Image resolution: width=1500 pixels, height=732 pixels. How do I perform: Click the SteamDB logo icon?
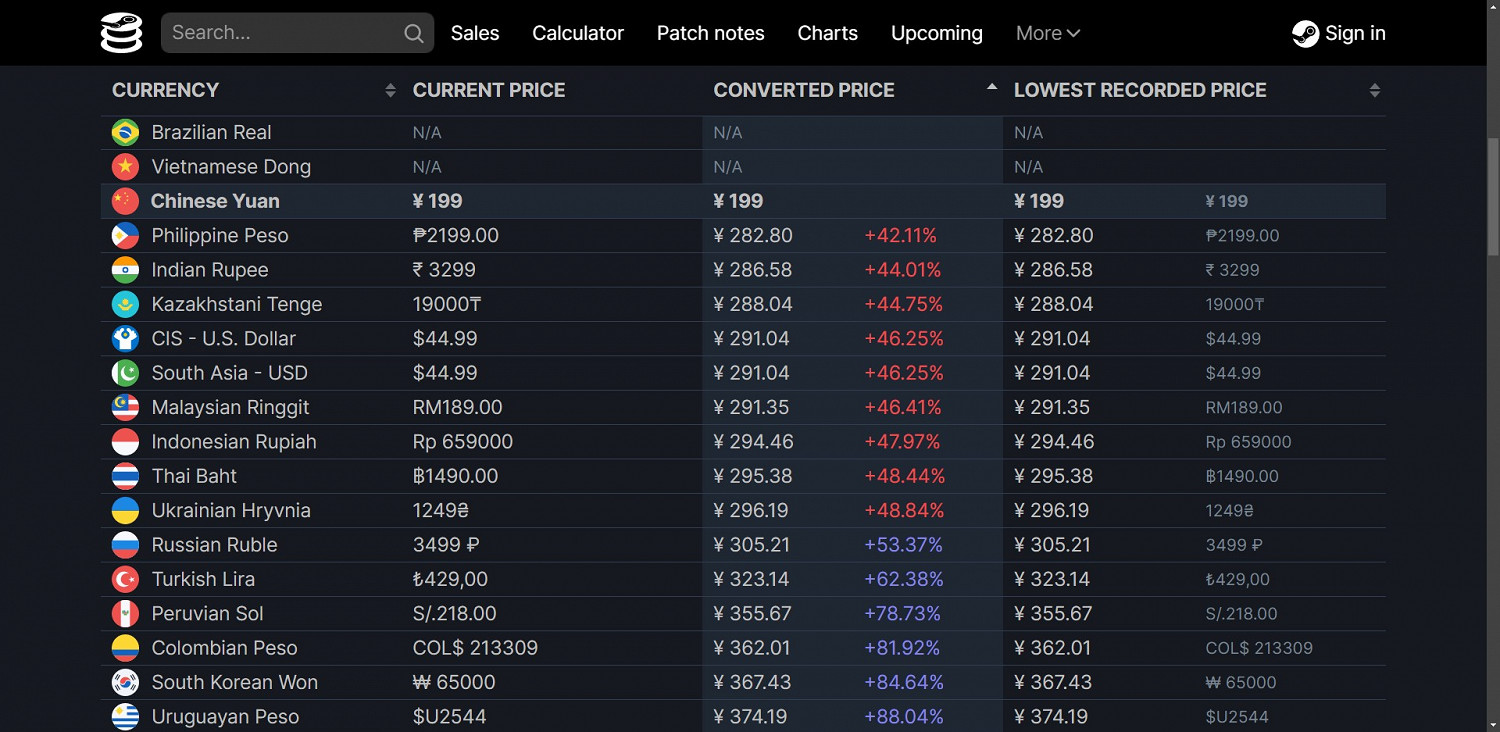tap(122, 33)
